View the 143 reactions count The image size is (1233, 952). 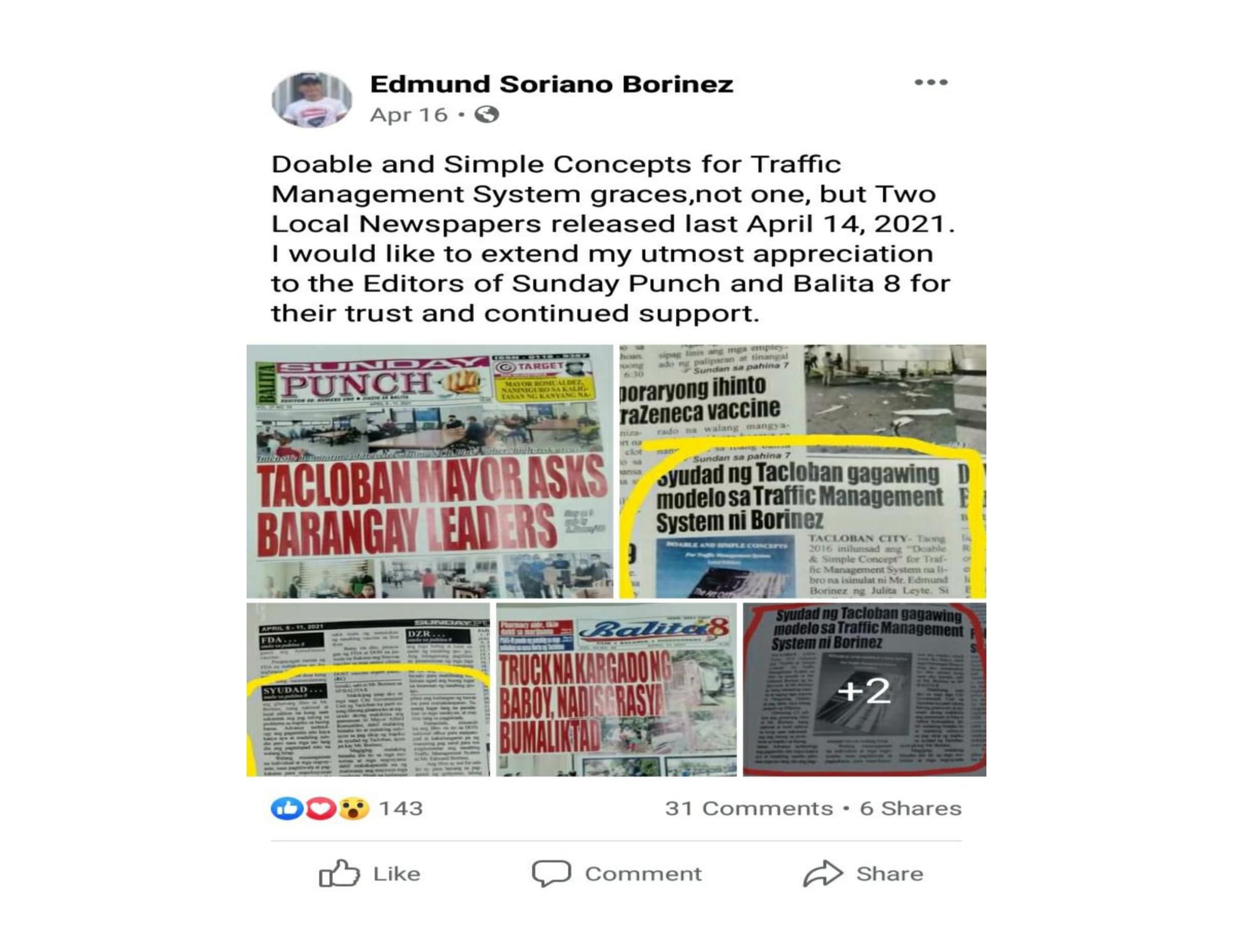click(401, 808)
